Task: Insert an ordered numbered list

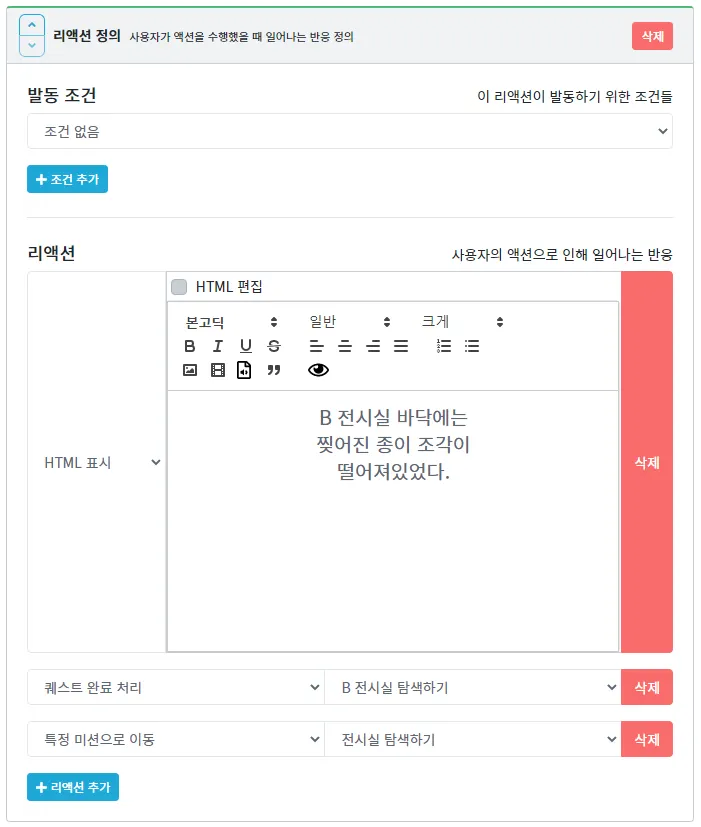Action: point(445,346)
